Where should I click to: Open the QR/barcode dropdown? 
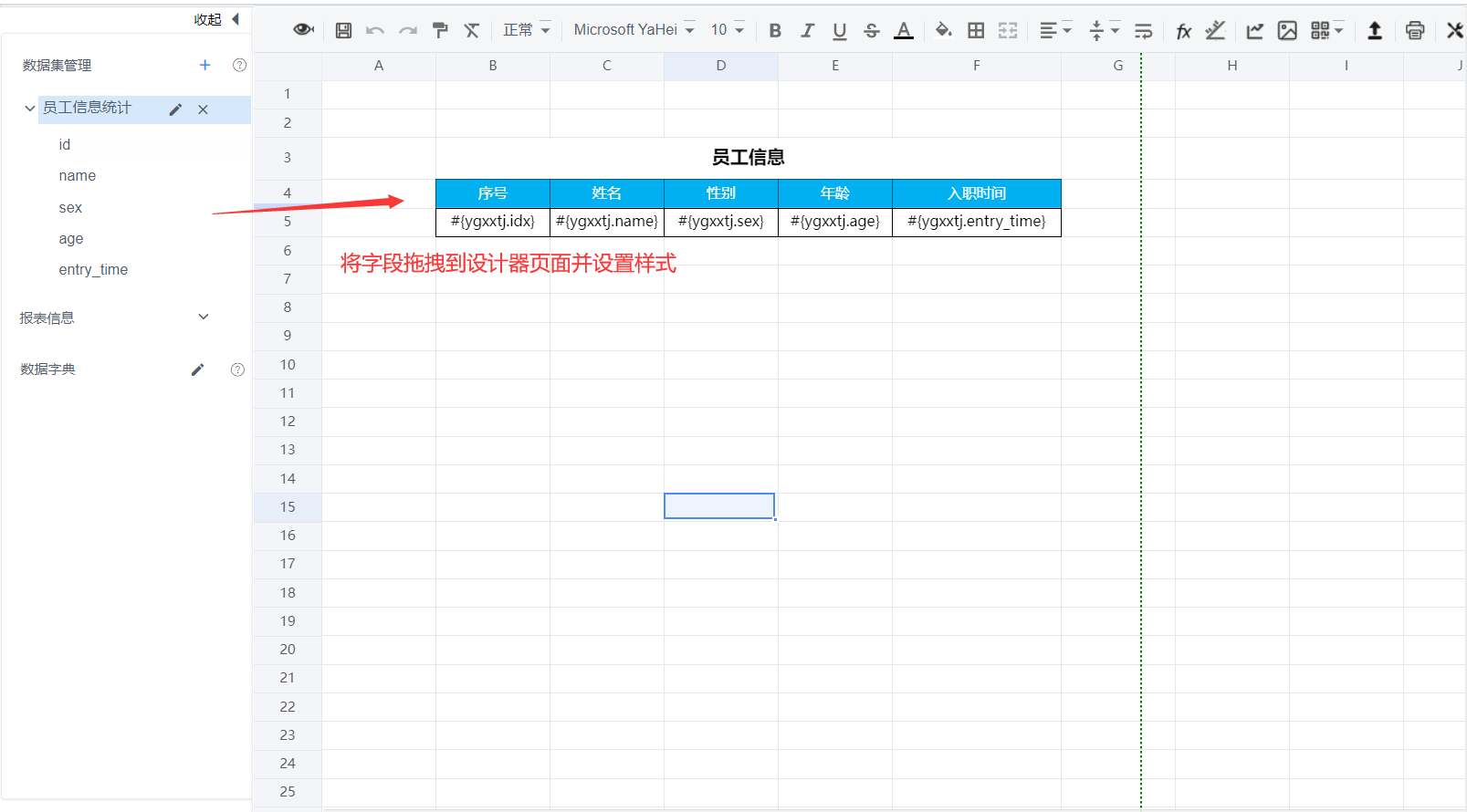click(1327, 30)
